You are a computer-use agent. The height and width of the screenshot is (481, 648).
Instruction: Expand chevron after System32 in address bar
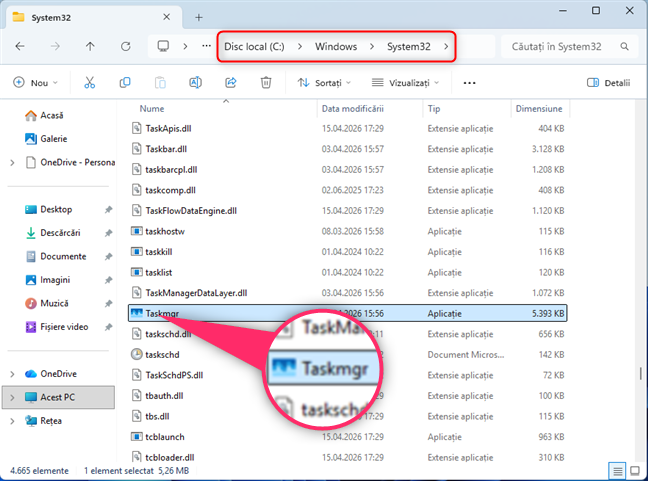pyautogui.click(x=446, y=46)
